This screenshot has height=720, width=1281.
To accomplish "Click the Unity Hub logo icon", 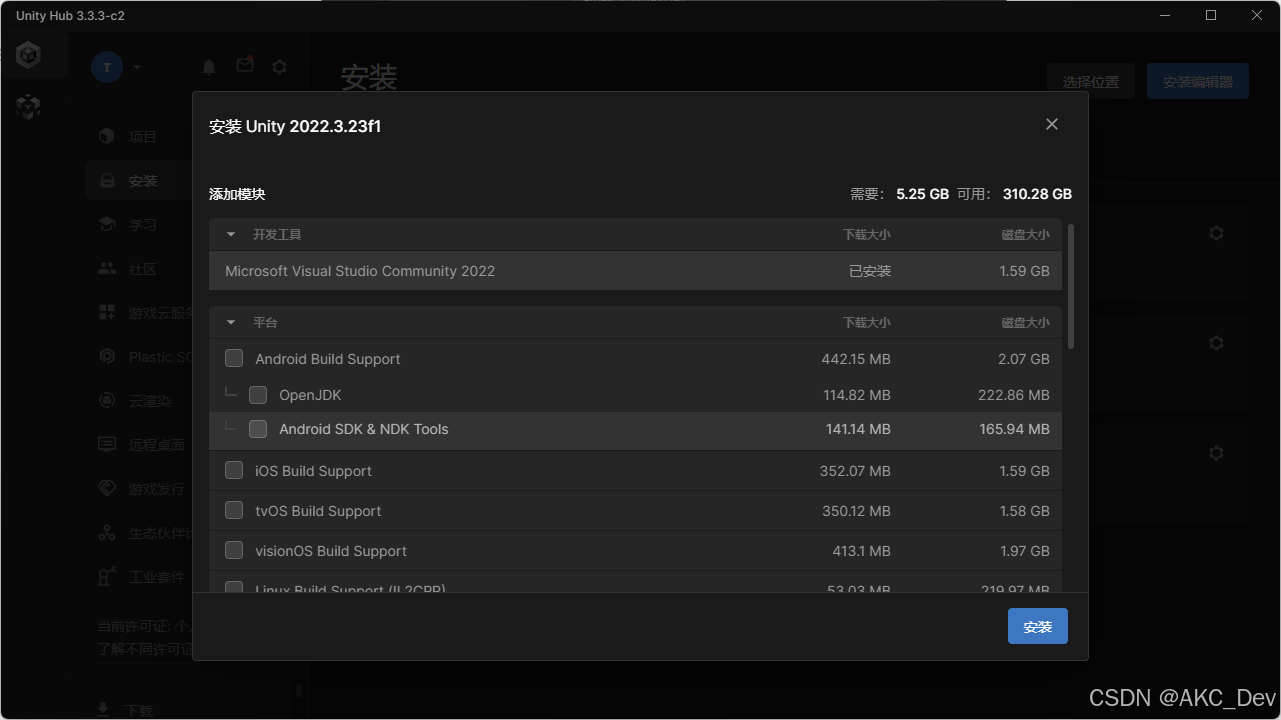I will [29, 56].
